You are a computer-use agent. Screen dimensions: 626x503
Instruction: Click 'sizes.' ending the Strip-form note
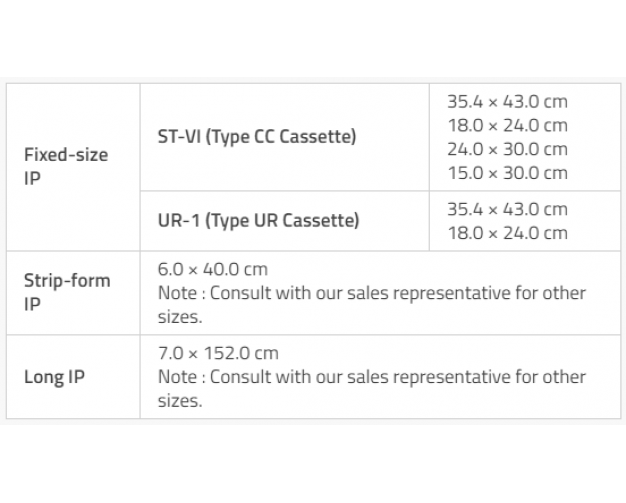[180, 317]
